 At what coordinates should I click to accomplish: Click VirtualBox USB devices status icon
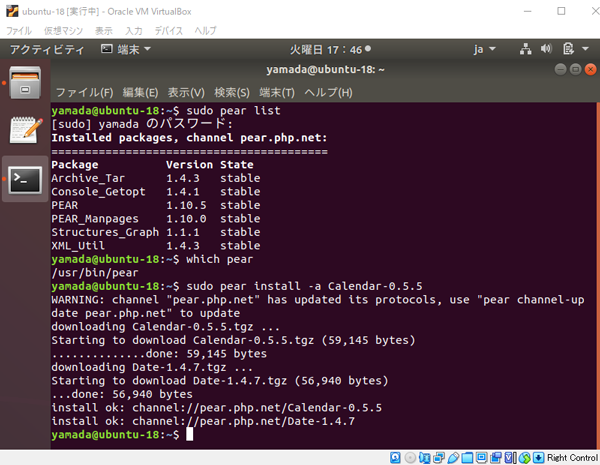click(453, 457)
